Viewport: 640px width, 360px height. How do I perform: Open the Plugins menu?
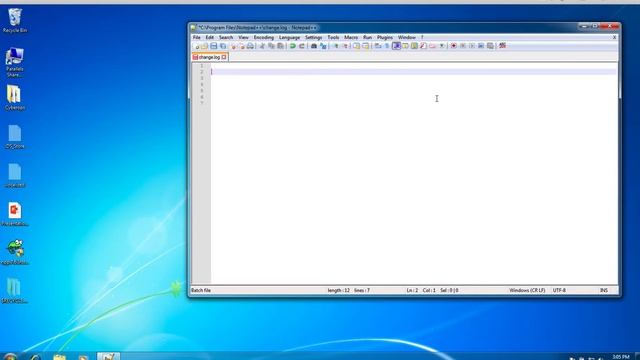point(384,38)
